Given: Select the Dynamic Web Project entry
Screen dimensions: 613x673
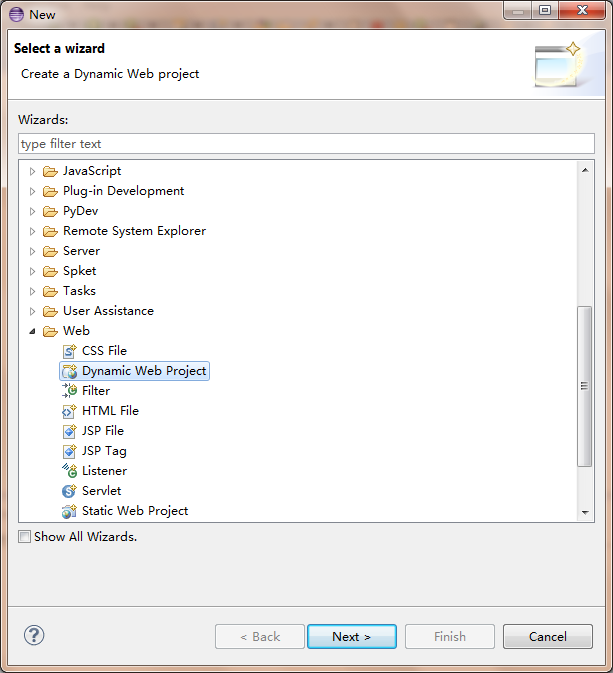Looking at the screenshot, I should tap(134, 371).
